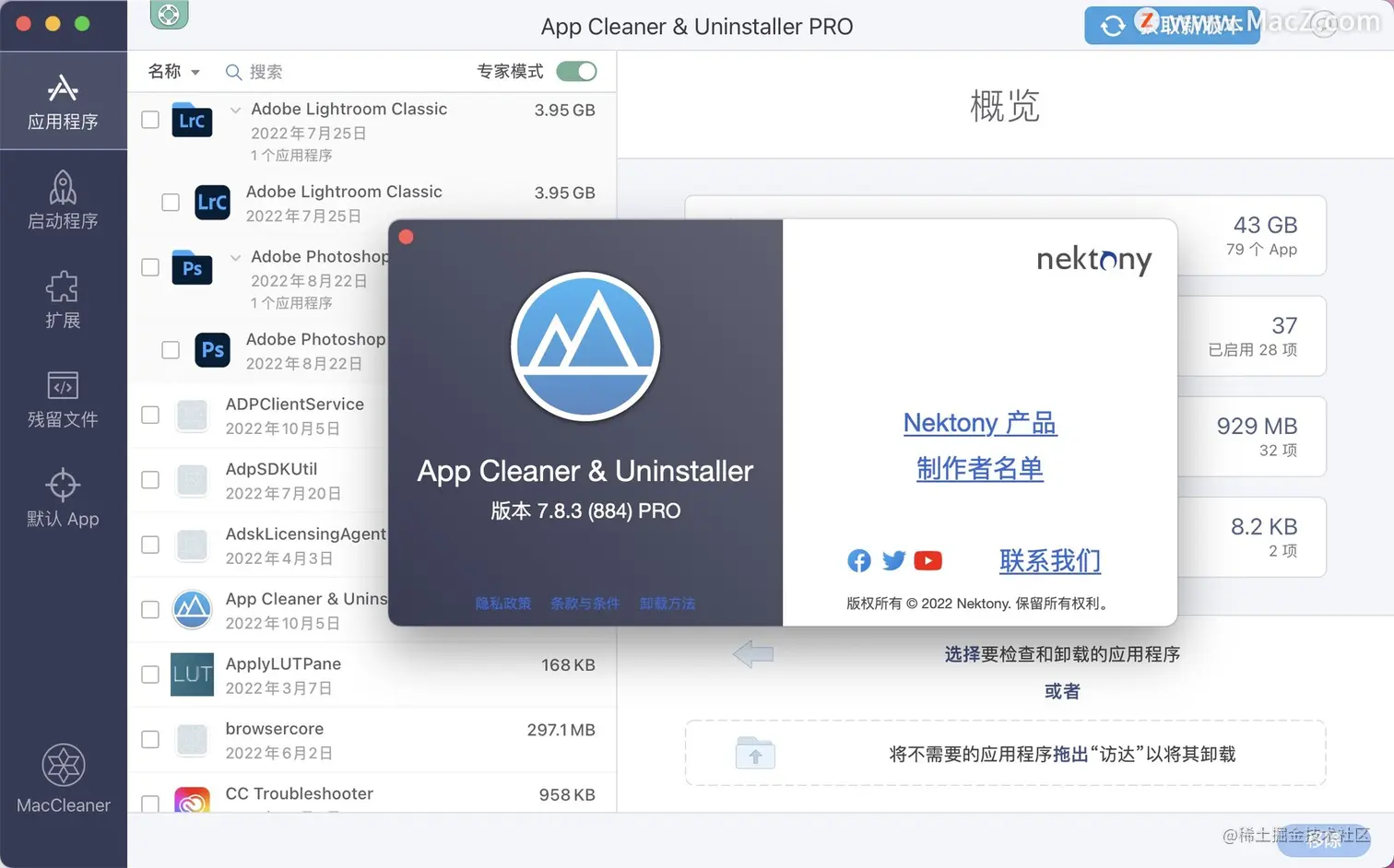Click the lifebuoy help icon in title bar
The width and height of the screenshot is (1394, 868).
click(x=169, y=14)
